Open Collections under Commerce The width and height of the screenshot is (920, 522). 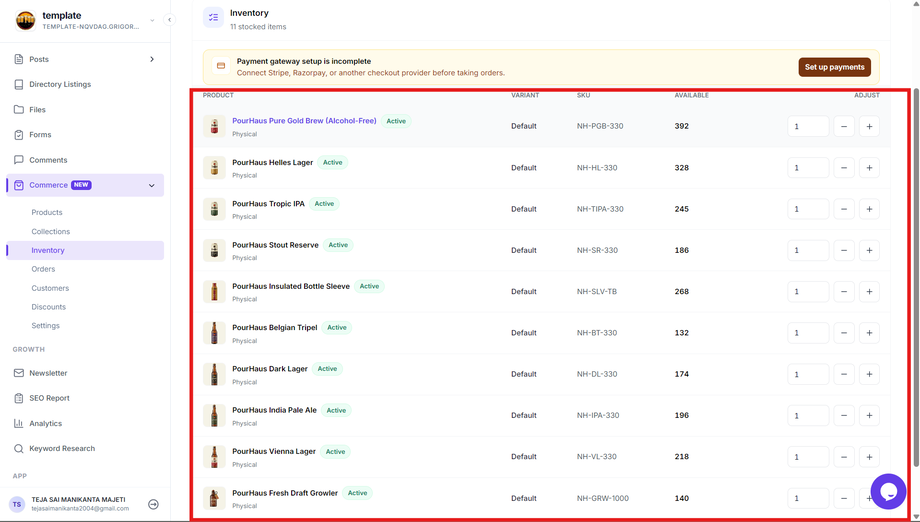pyautogui.click(x=50, y=232)
